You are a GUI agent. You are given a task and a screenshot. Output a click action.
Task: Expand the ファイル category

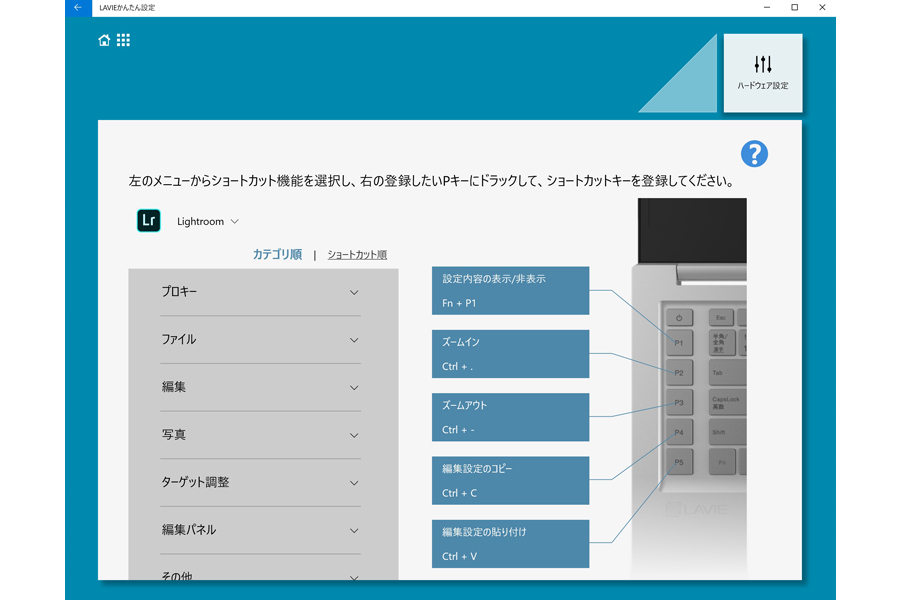point(260,340)
